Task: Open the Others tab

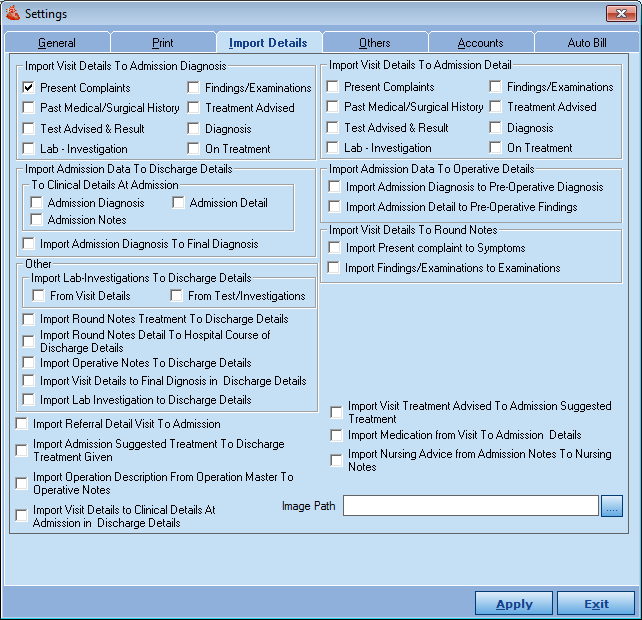Action: [x=375, y=43]
